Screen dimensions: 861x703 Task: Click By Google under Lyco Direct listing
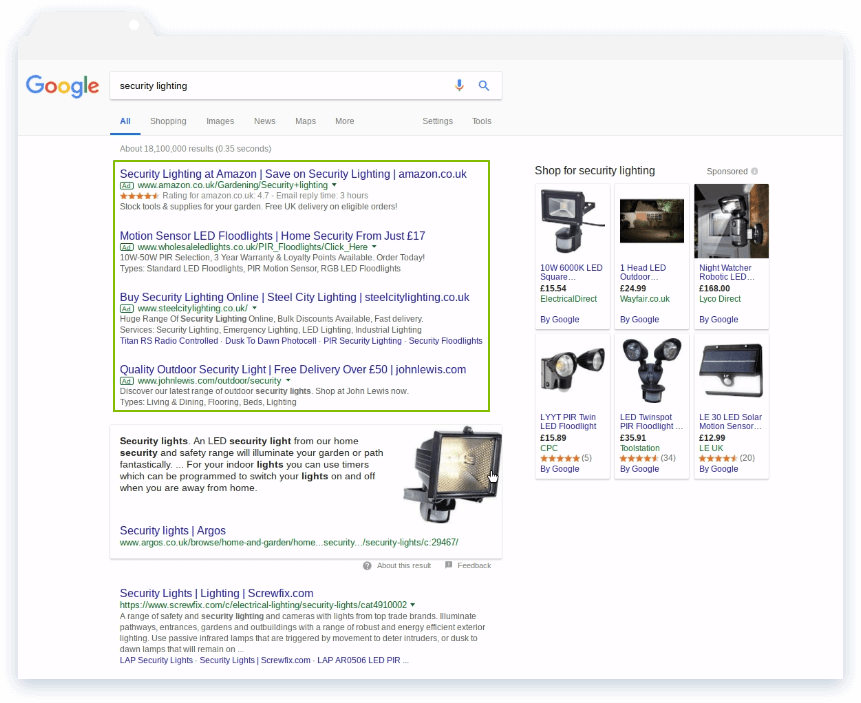718,320
